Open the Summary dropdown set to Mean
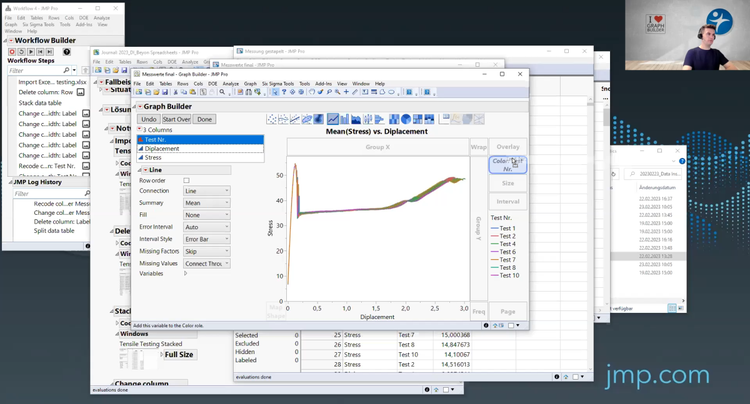 coord(206,203)
